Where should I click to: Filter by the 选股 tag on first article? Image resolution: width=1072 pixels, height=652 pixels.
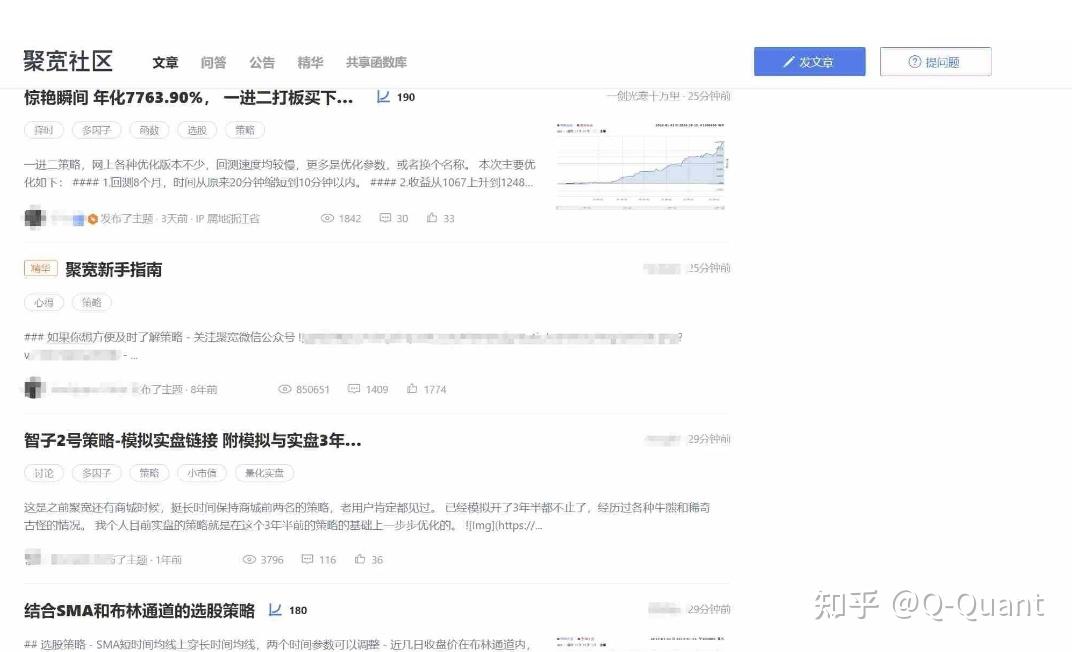(x=197, y=129)
